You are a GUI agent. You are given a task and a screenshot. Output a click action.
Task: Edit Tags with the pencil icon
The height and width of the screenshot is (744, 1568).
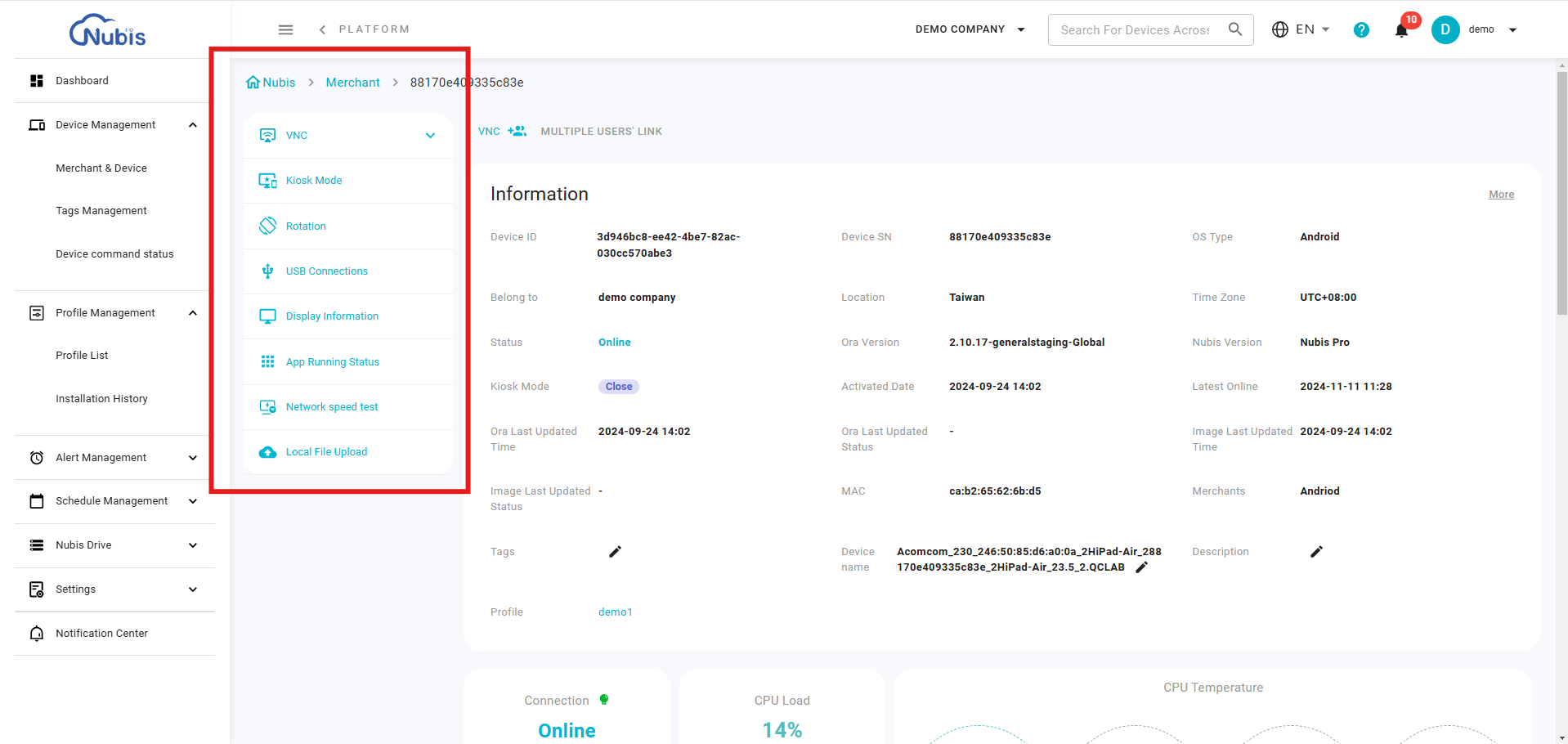[616, 552]
